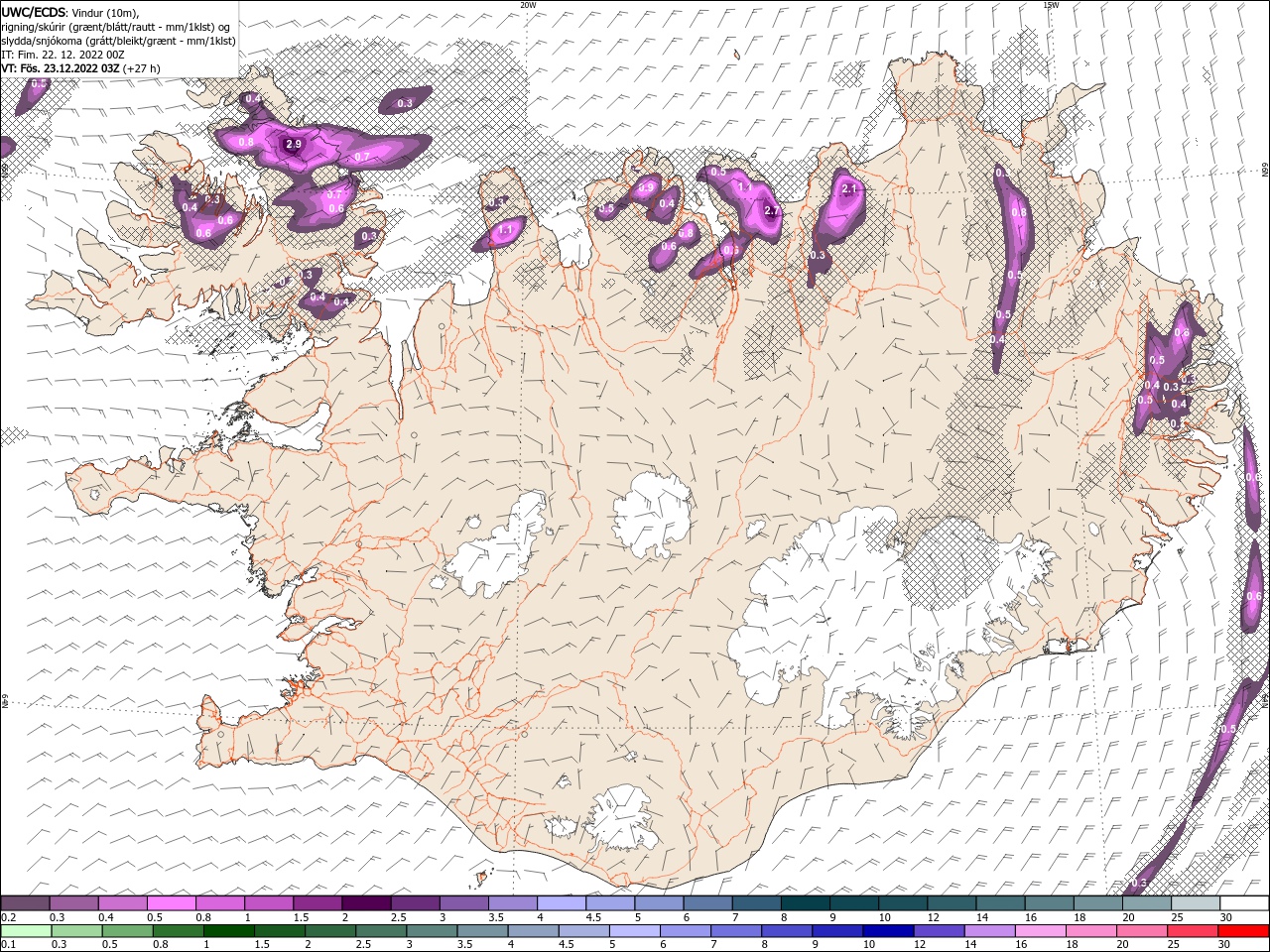Image resolution: width=1270 pixels, height=952 pixels.
Task: Click the slate blue snow swatch labeled 6
Action: click(708, 903)
